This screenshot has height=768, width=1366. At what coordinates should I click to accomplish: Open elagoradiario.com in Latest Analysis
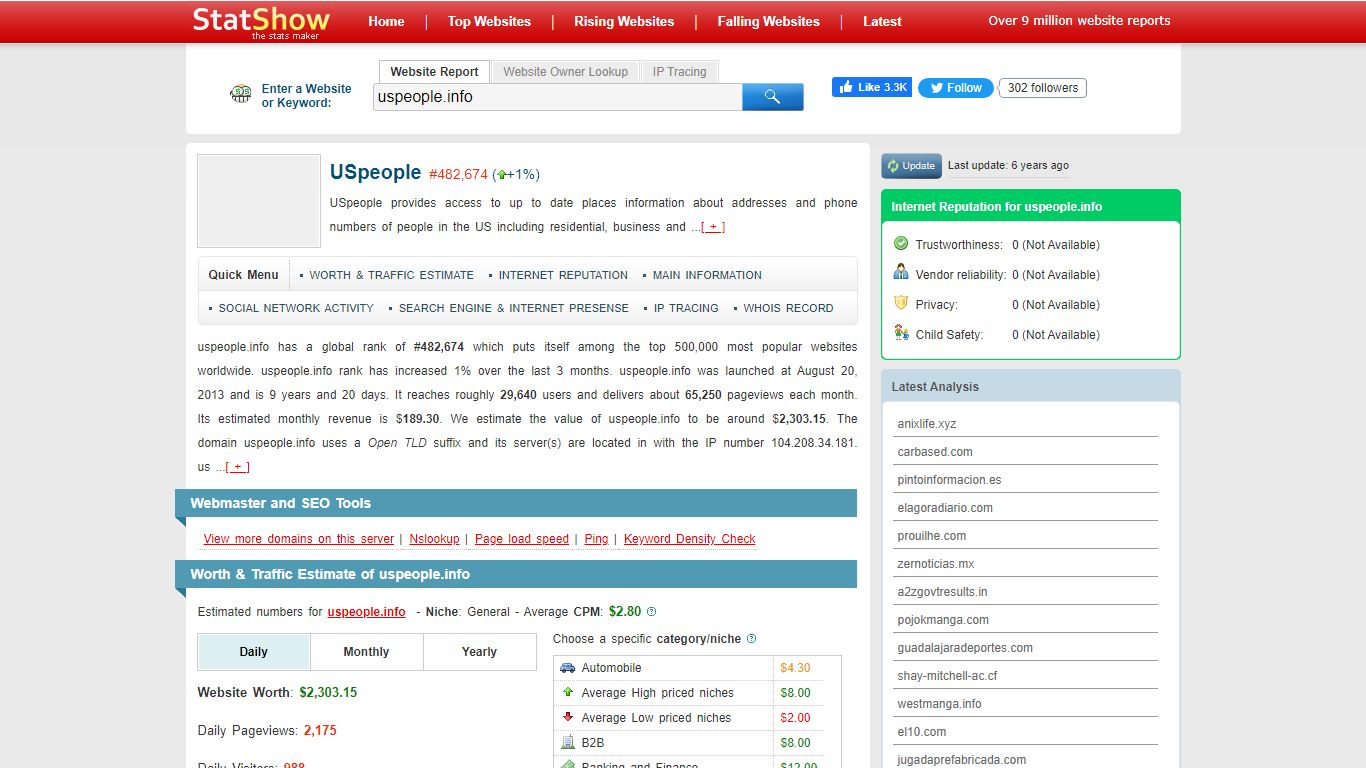pyautogui.click(x=945, y=508)
